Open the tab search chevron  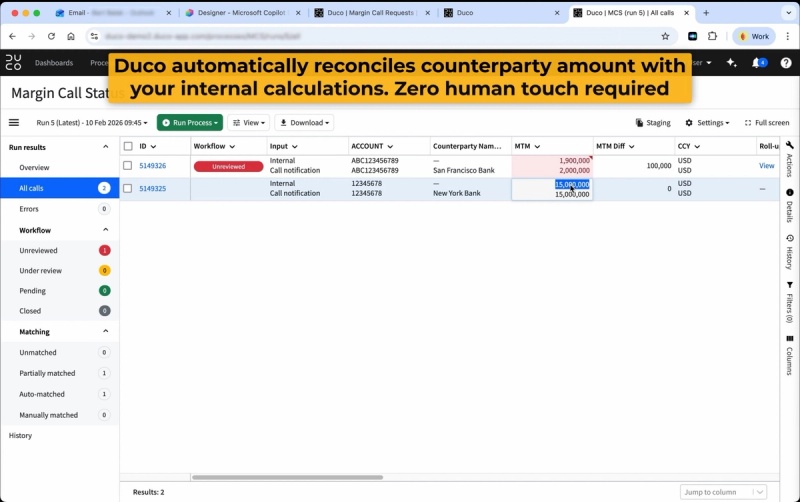pyautogui.click(x=788, y=13)
